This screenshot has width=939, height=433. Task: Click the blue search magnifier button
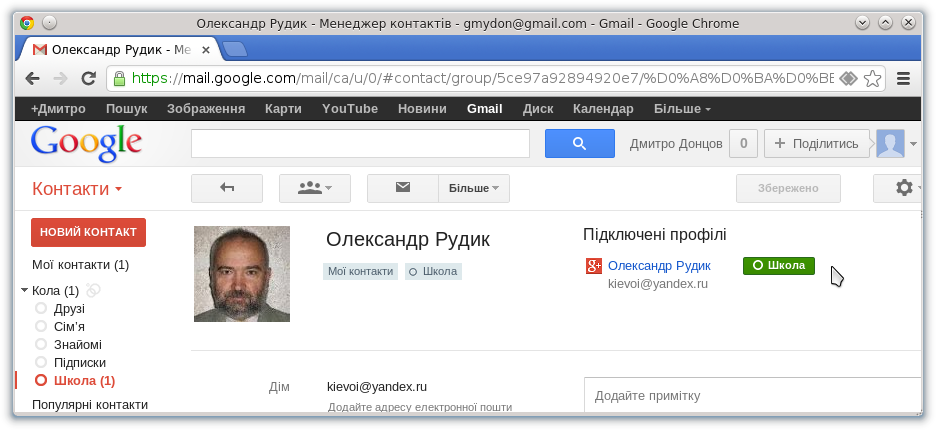[579, 144]
